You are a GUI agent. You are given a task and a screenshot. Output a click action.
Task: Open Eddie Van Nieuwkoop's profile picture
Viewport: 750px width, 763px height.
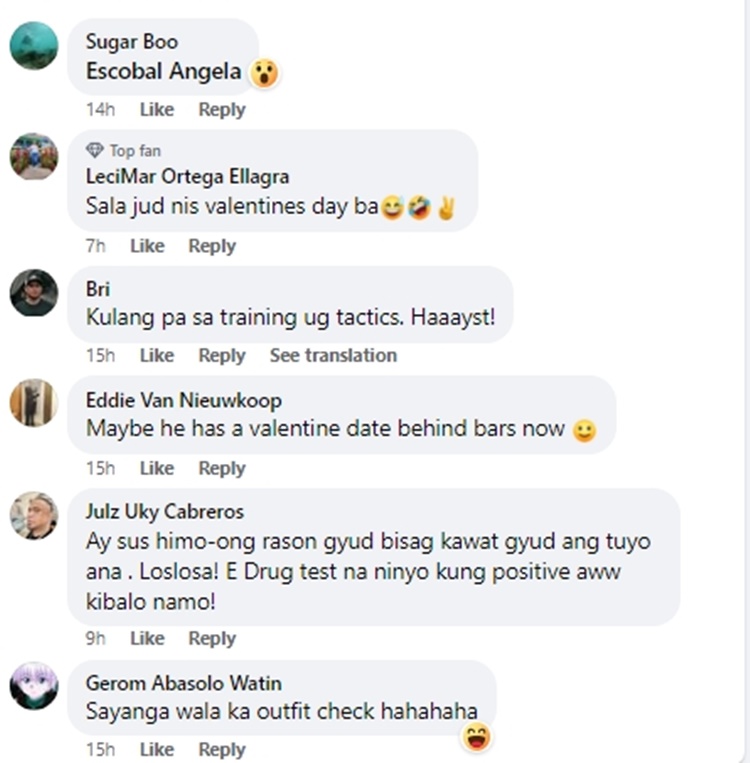[x=34, y=403]
